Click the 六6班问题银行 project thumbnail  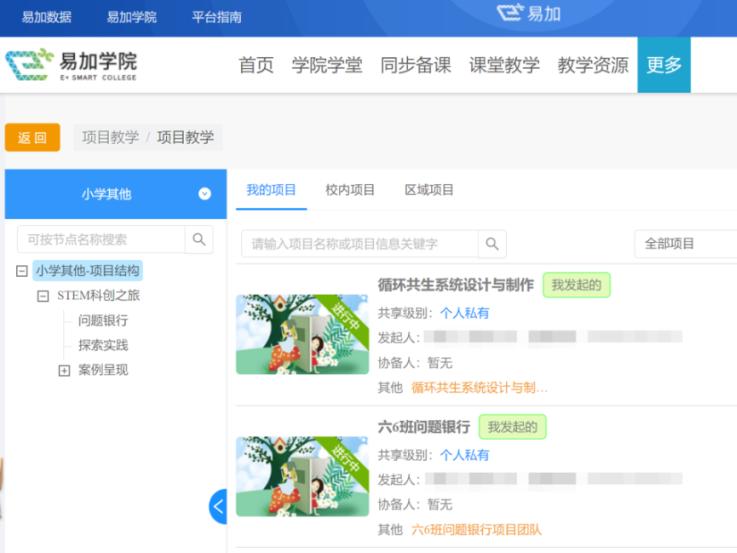pyautogui.click(x=302, y=475)
